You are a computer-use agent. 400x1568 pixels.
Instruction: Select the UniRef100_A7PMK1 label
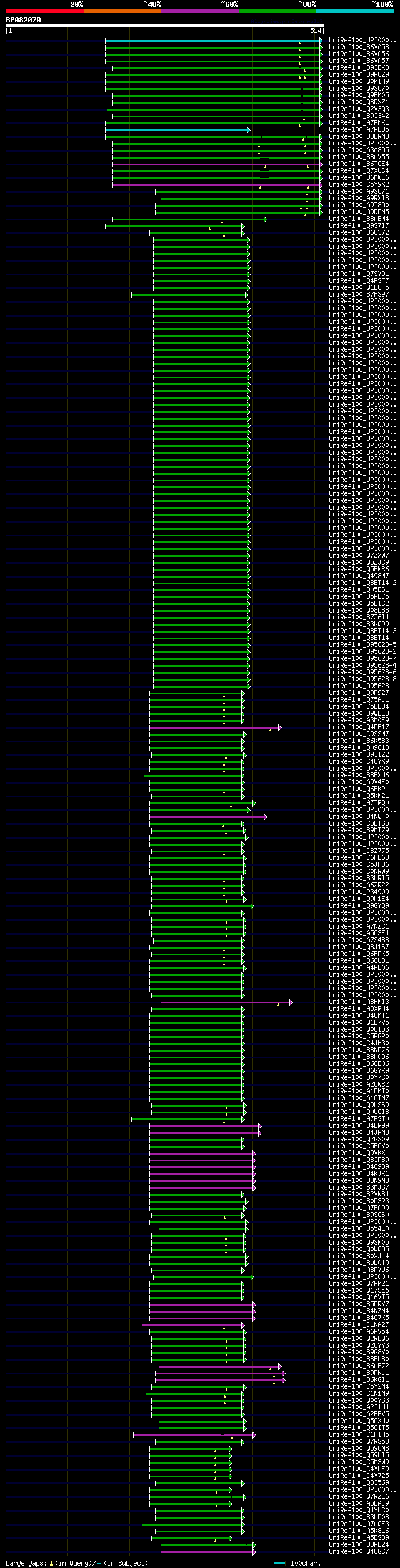359,123
